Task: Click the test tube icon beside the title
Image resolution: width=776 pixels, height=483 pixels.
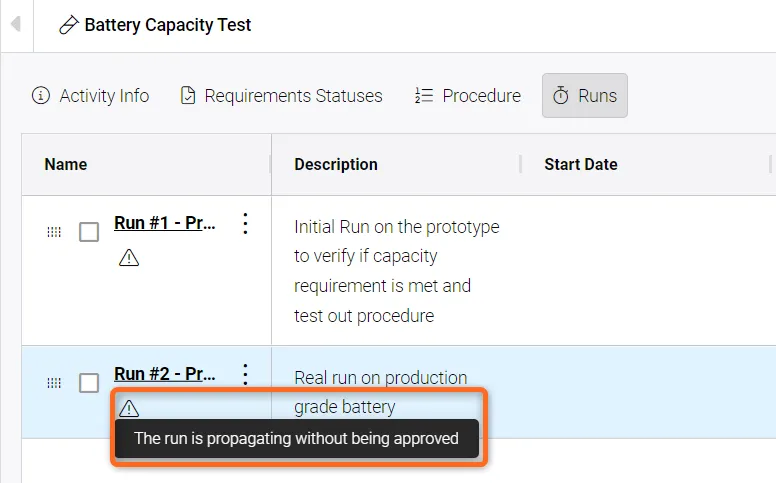Action: coord(69,26)
